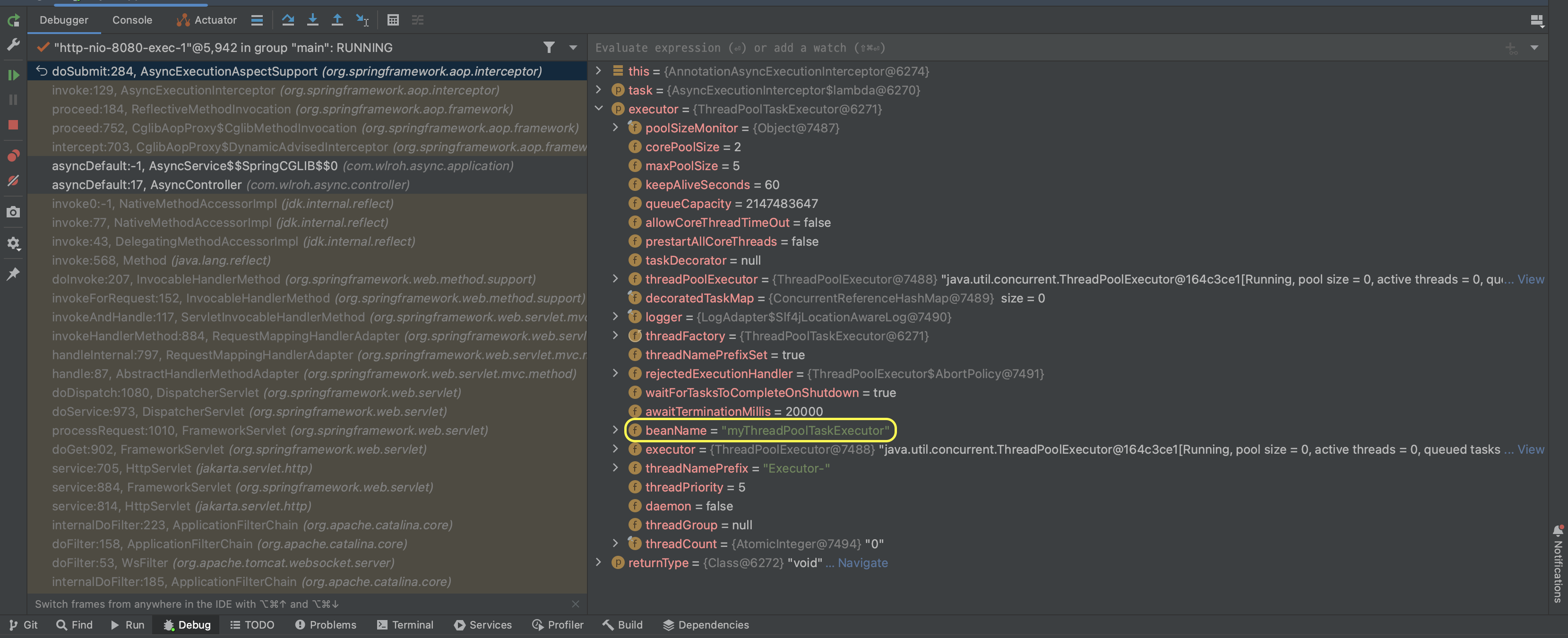Click the Rerun debug session icon

coord(13,21)
